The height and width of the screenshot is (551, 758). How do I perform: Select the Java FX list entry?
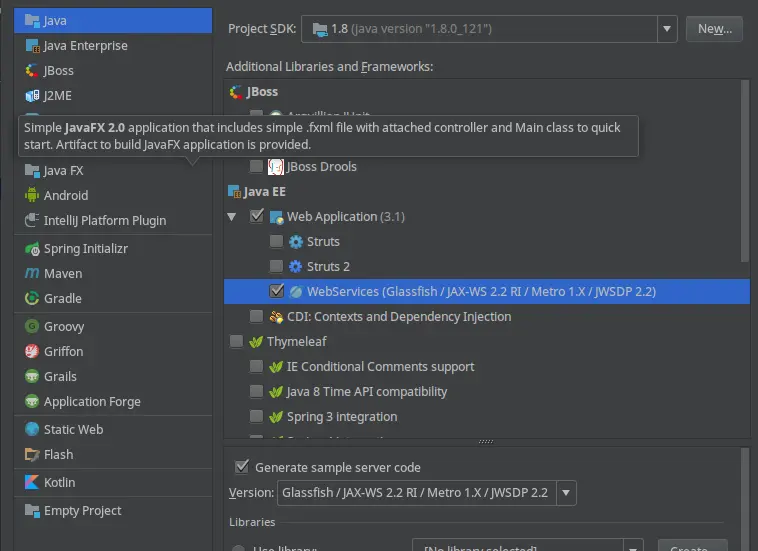pyautogui.click(x=113, y=170)
